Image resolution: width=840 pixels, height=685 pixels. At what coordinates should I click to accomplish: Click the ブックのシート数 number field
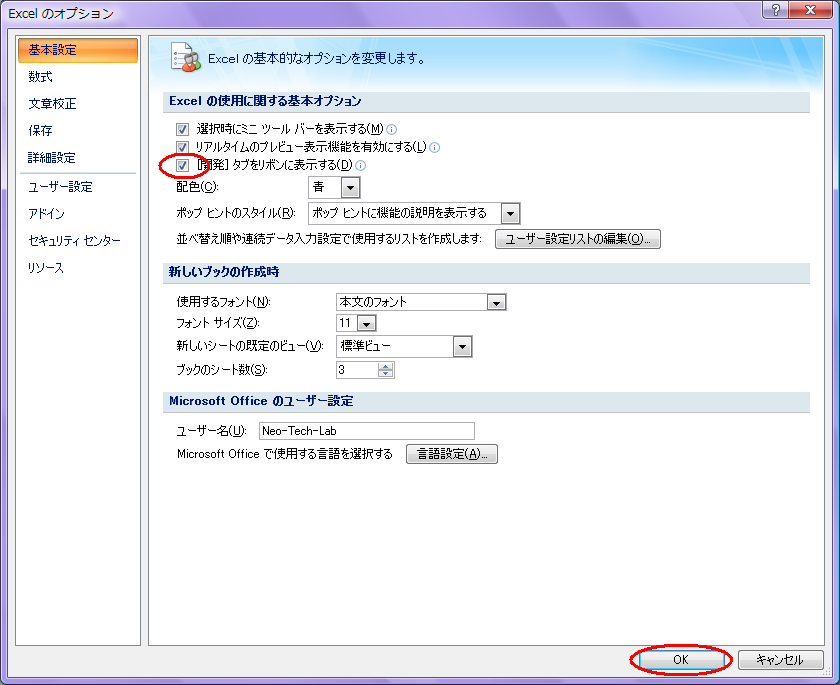(357, 370)
